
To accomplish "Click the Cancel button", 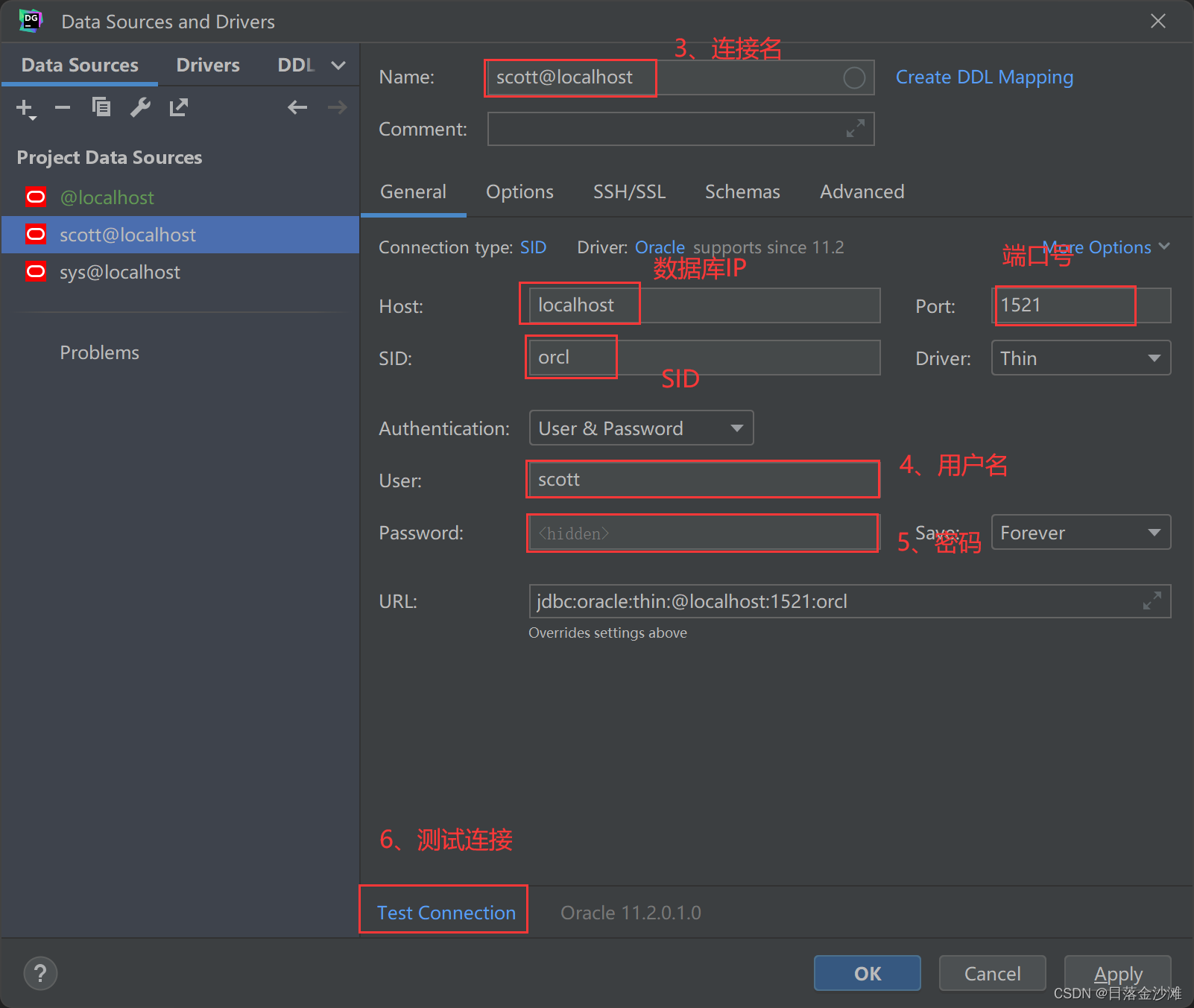I will click(x=992, y=973).
